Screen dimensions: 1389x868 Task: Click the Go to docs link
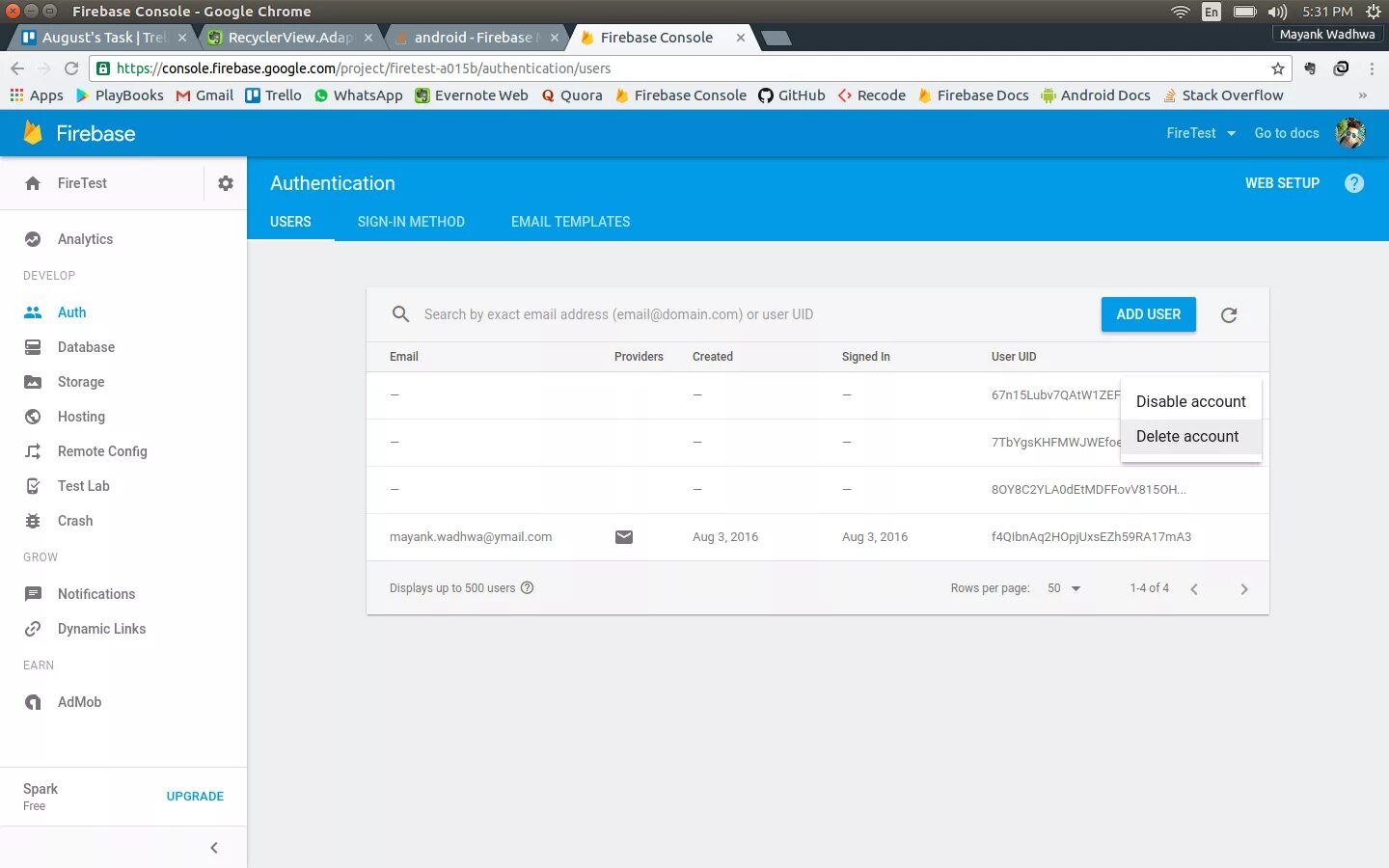tap(1286, 133)
